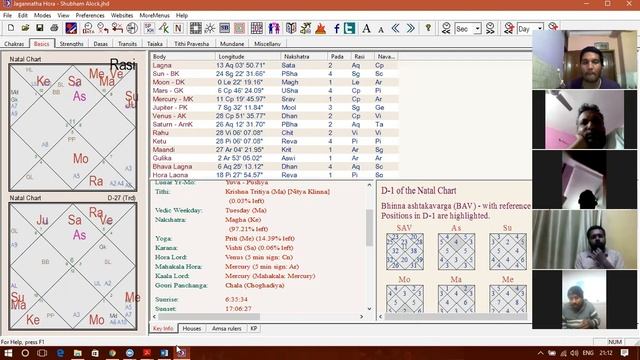Viewport: 640px width, 360px height.
Task: Click the circle wheel chart icon
Action: 132,28
